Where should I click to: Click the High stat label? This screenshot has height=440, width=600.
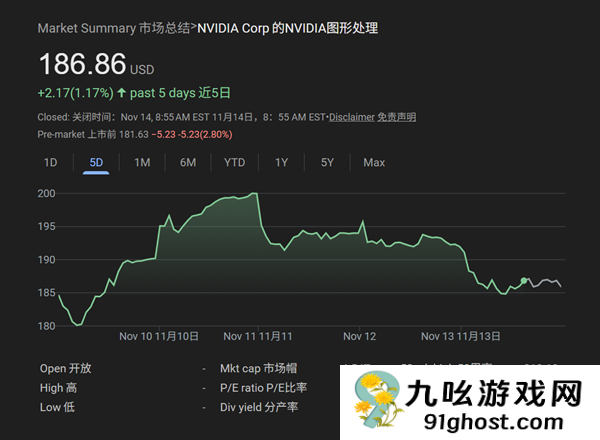coord(58,388)
